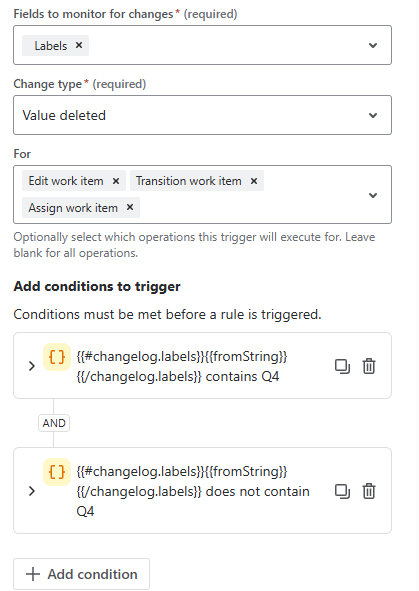Screen dimensions: 419x591
Task: Toggle the AND operator between conditions
Action: 54,423
